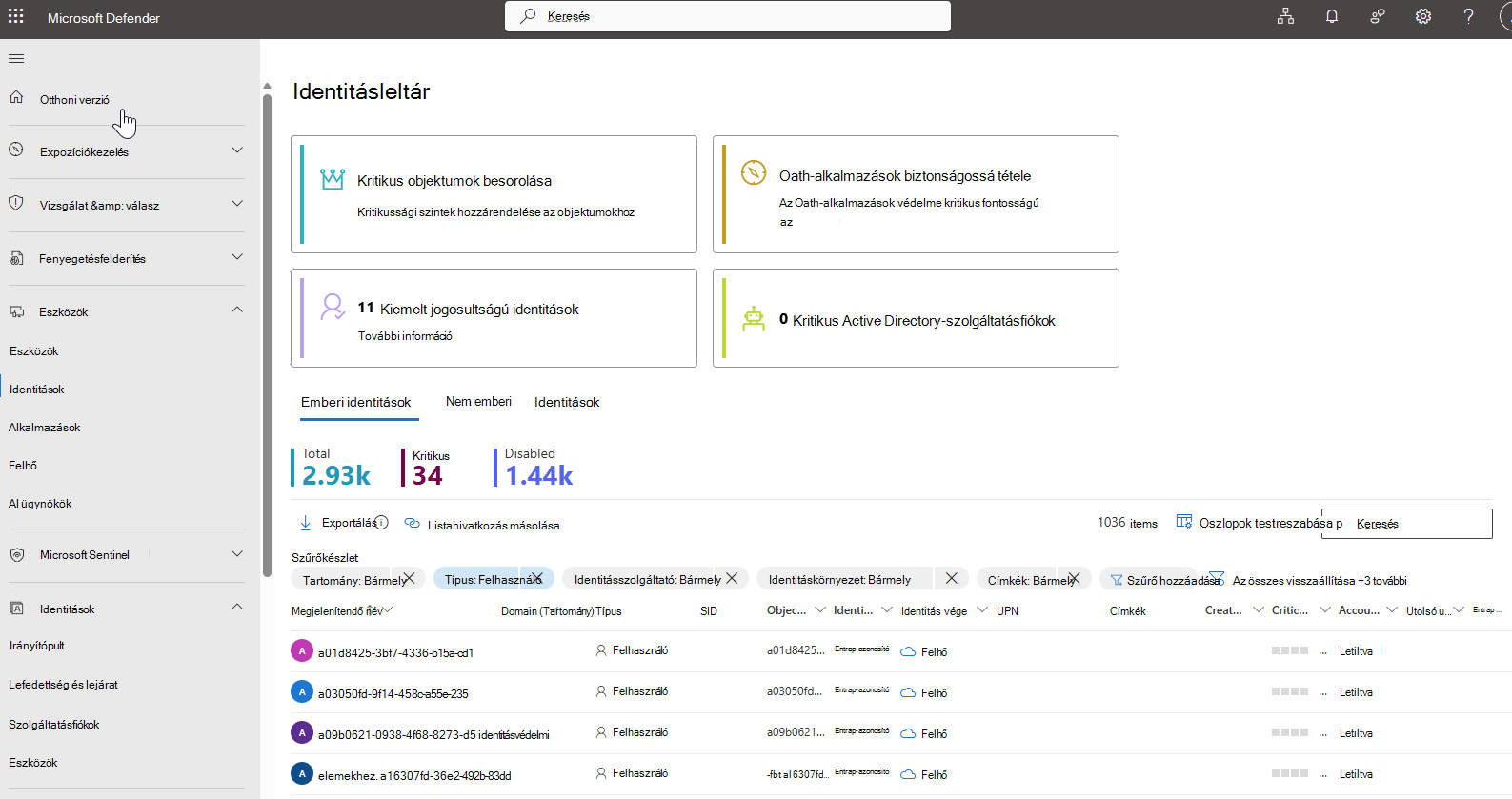Viewport: 1512px width, 799px height.
Task: Click the crown icon on Kritikus objektumok card
Action: (x=333, y=179)
